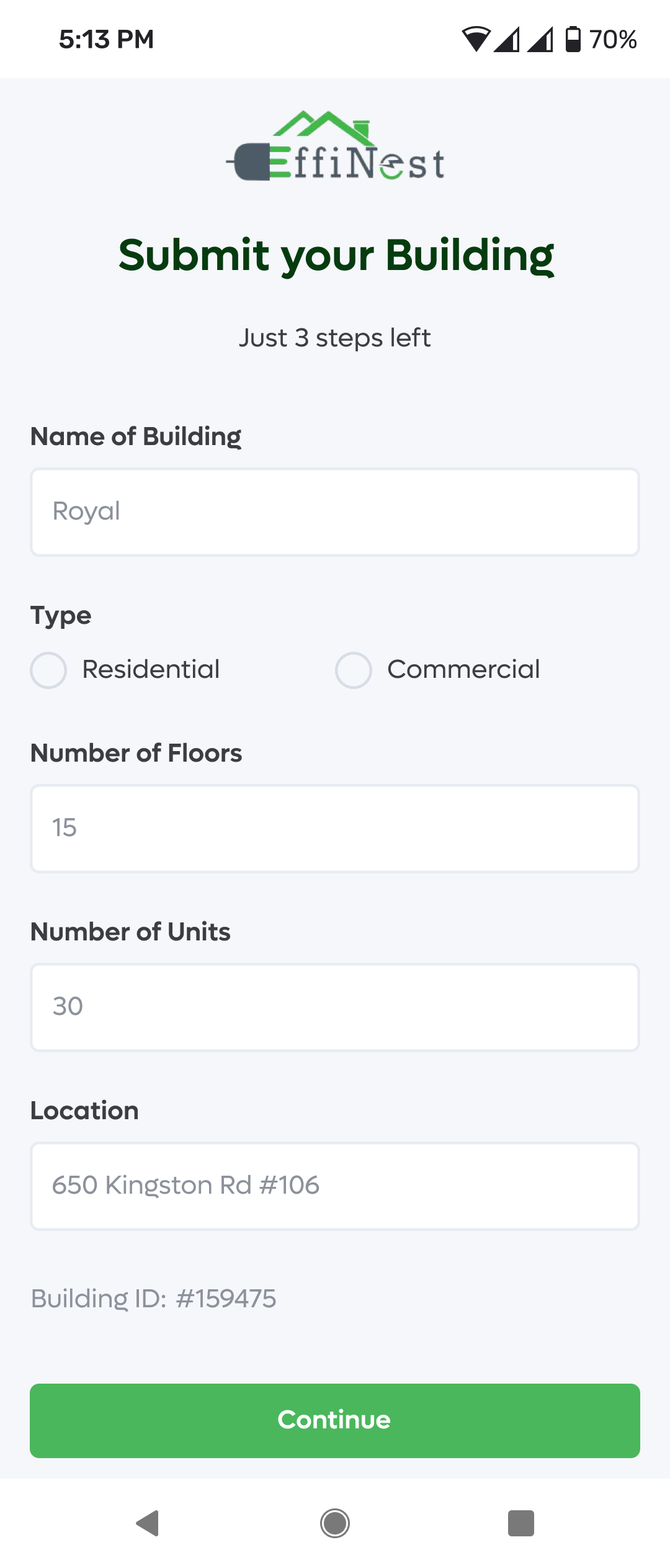Tap the 5:13 PM clock
Screen dimensions: 670x1568
(x=106, y=39)
